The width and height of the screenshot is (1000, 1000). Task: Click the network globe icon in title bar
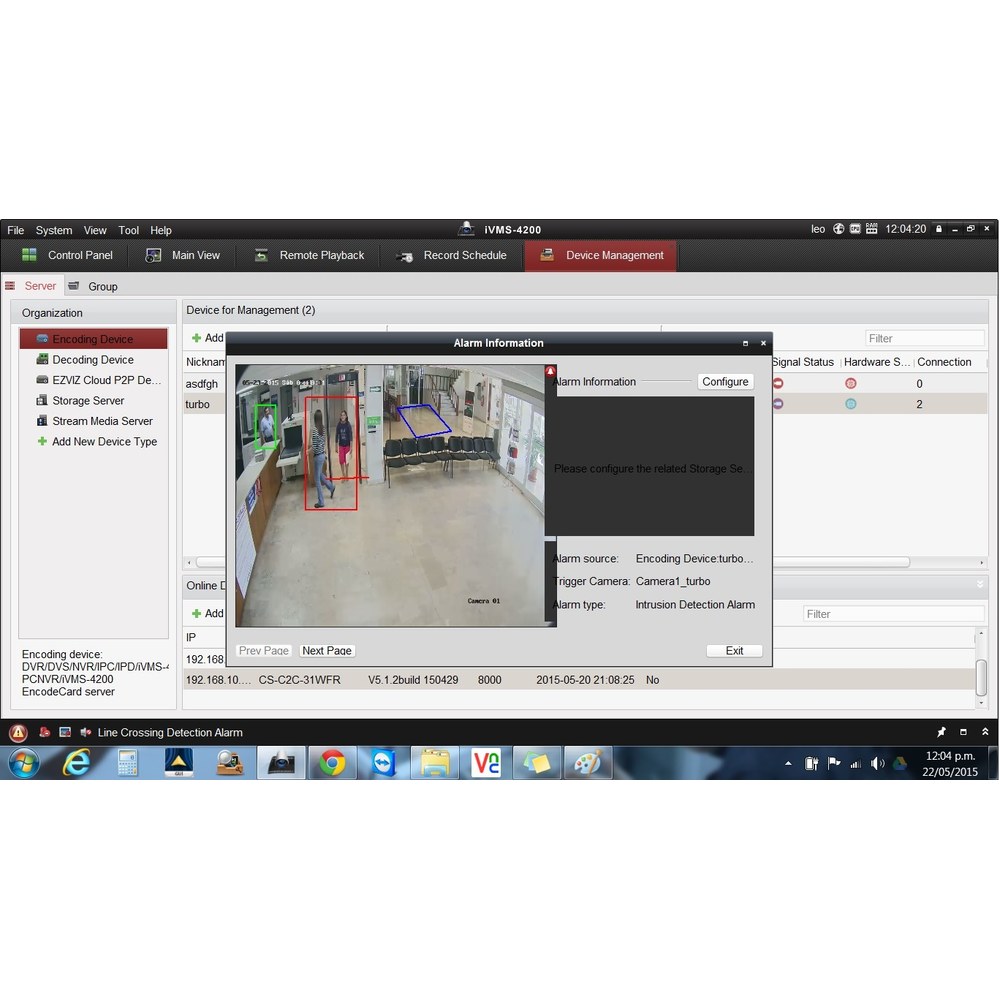(x=838, y=229)
